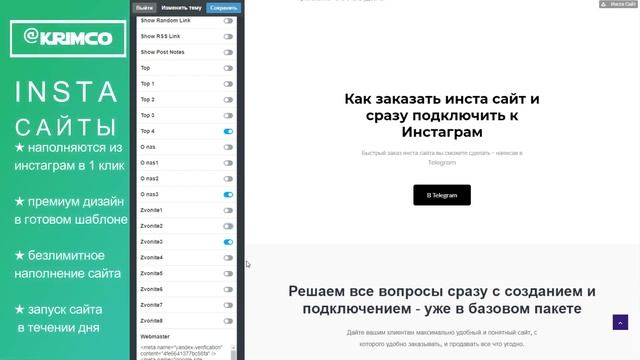Toggle the Show Random Link switch
This screenshot has height=360, width=640.
click(x=228, y=21)
